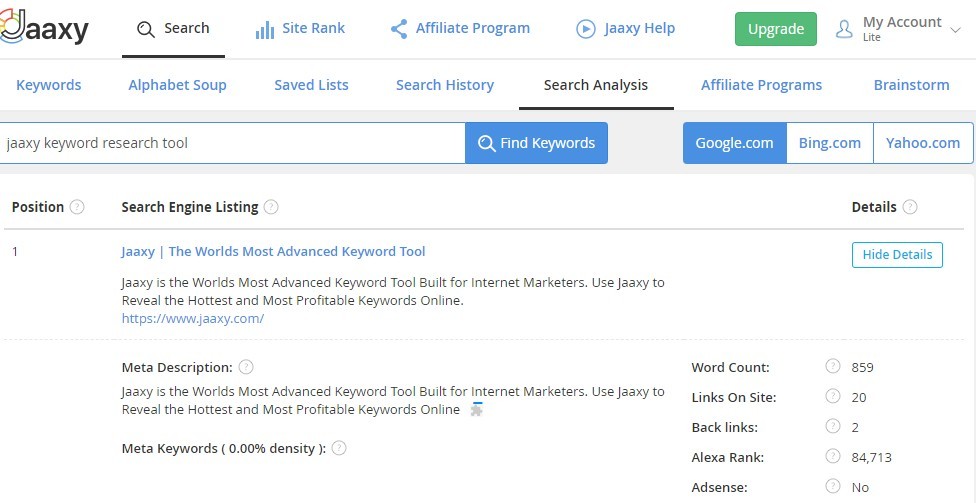The height and width of the screenshot is (503, 976).
Task: Click the help icon for Word Count
Action: tap(833, 366)
